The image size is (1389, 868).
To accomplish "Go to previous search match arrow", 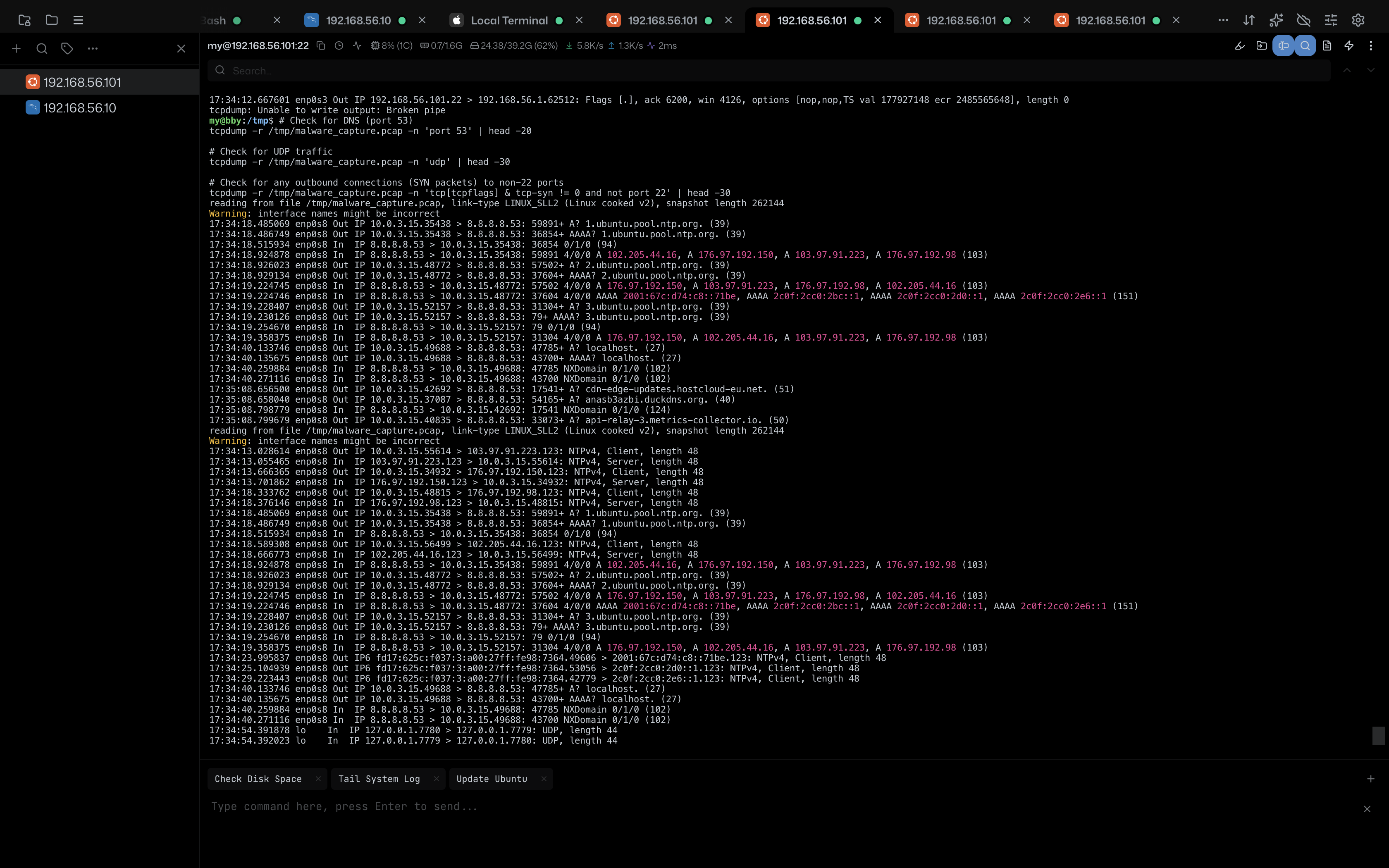I will pos(1346,71).
